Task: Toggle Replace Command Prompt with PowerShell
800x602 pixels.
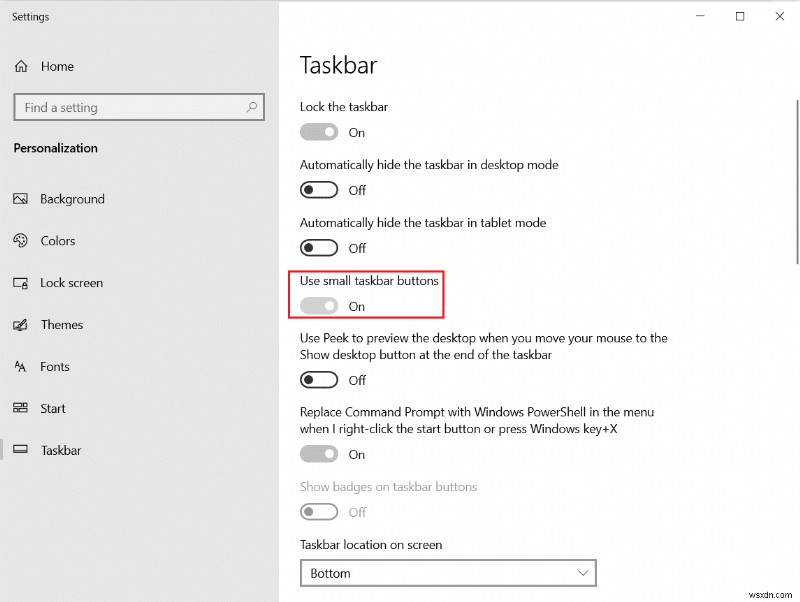Action: [320, 454]
